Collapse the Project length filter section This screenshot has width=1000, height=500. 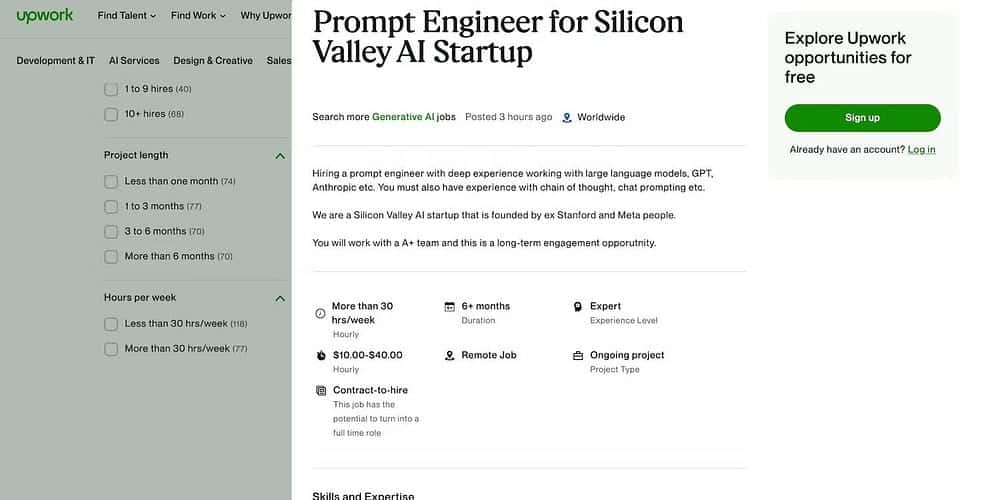coord(280,156)
